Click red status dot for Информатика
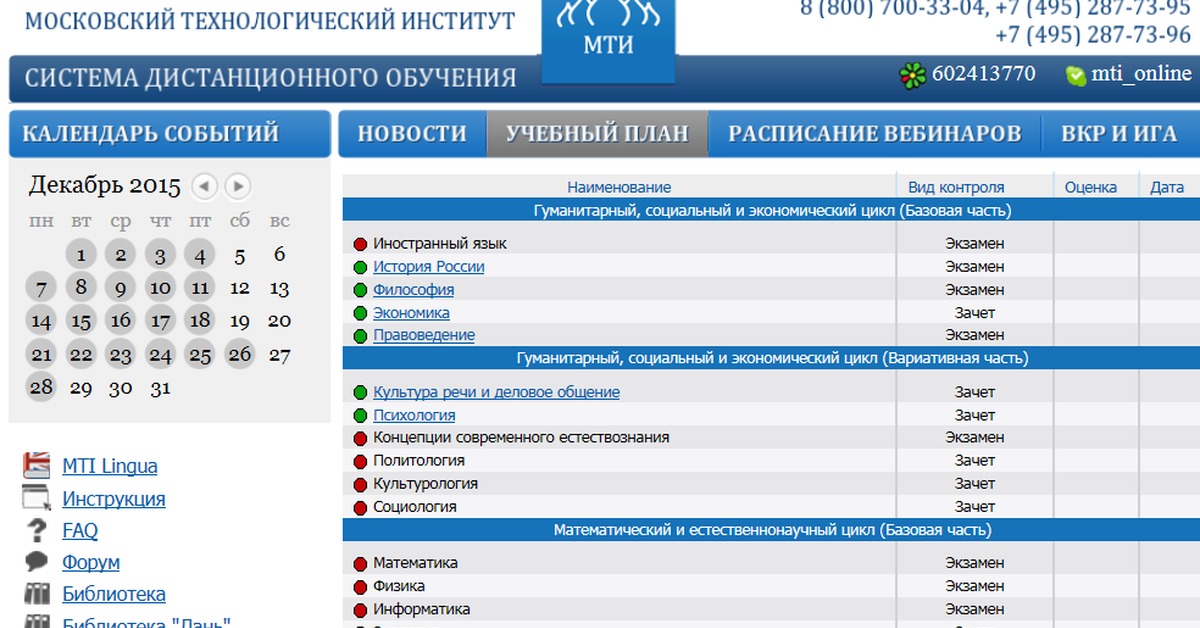The width and height of the screenshot is (1200, 628). tap(361, 610)
